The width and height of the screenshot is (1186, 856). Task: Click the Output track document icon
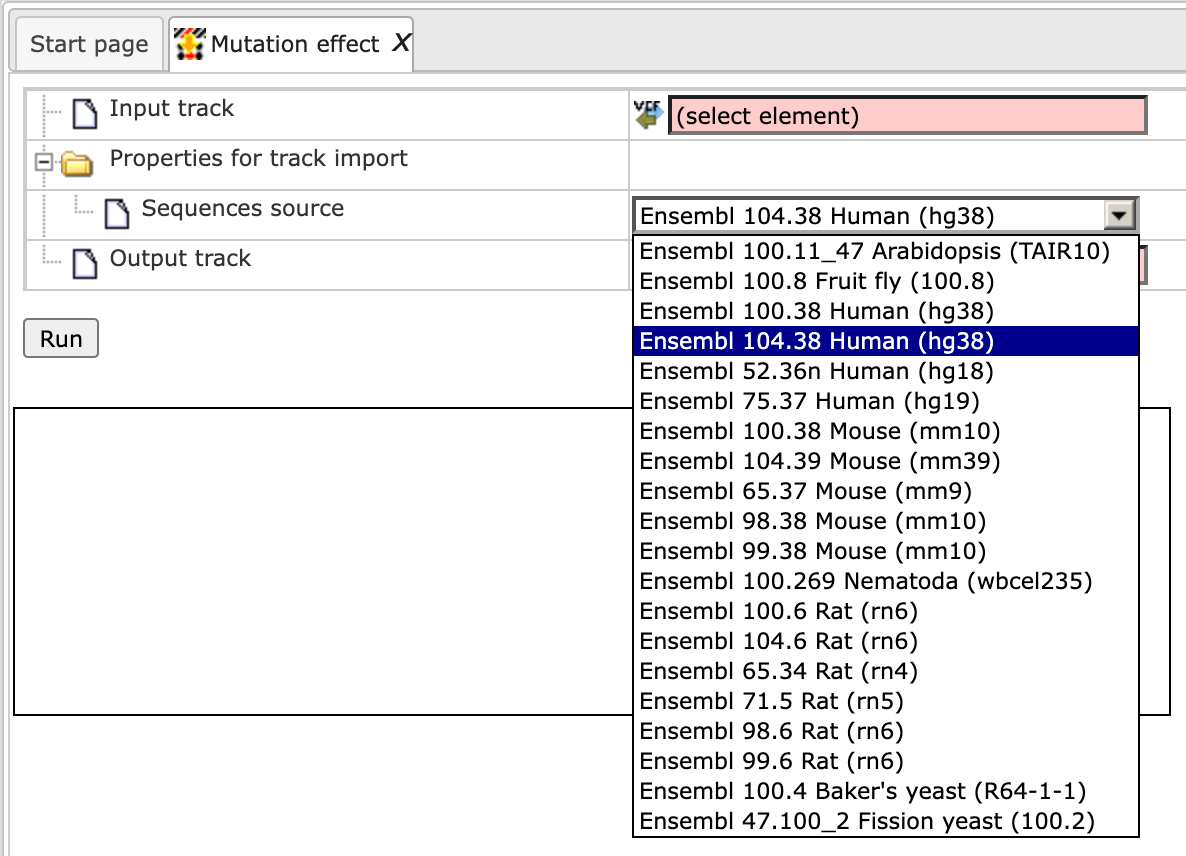[x=85, y=263]
